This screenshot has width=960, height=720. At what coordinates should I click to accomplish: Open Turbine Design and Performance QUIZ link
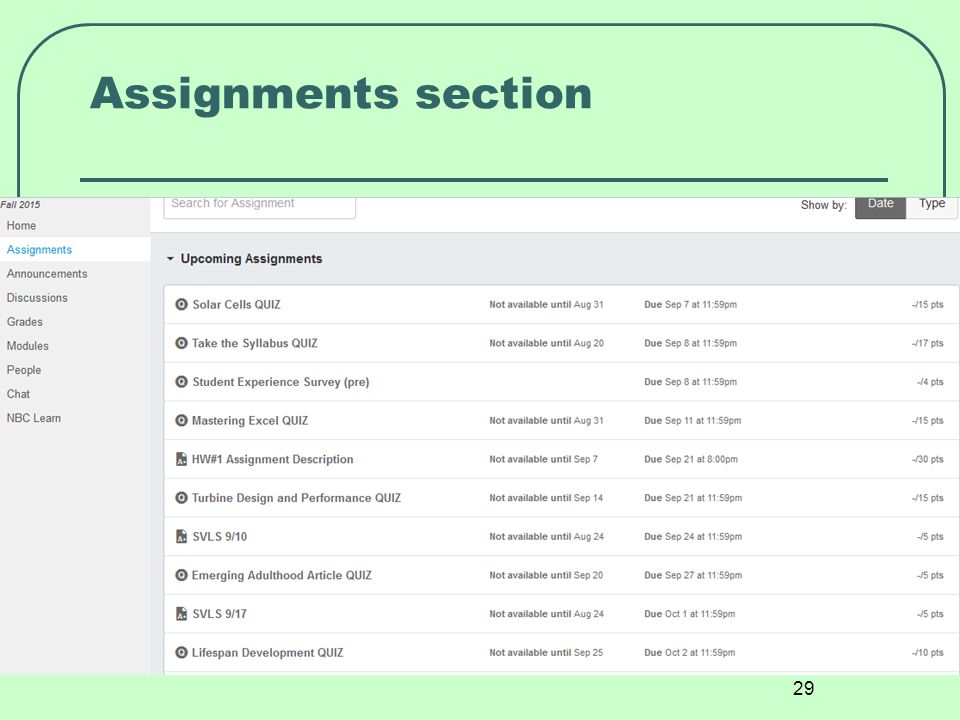click(296, 498)
